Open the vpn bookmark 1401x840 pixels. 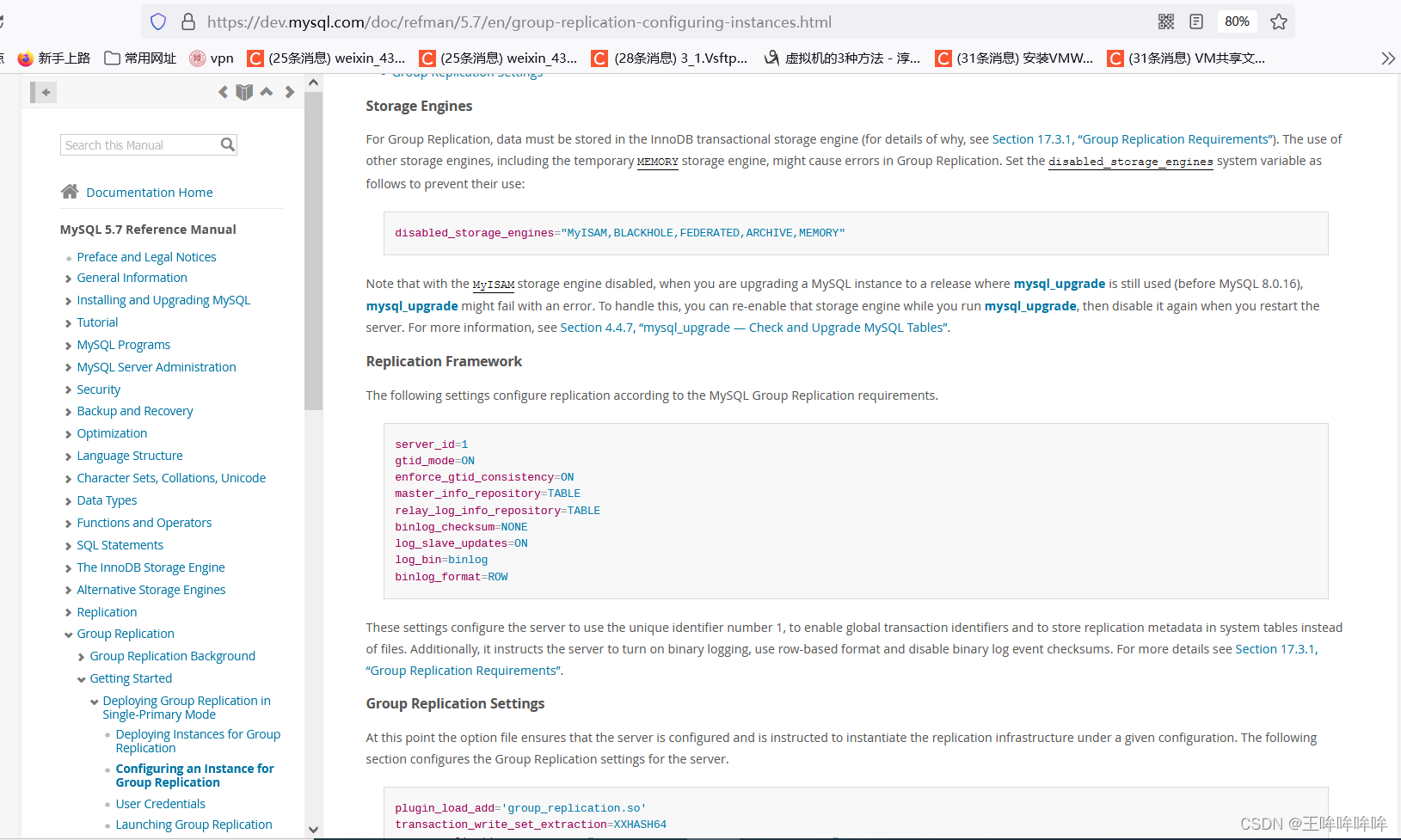pyautogui.click(x=212, y=58)
